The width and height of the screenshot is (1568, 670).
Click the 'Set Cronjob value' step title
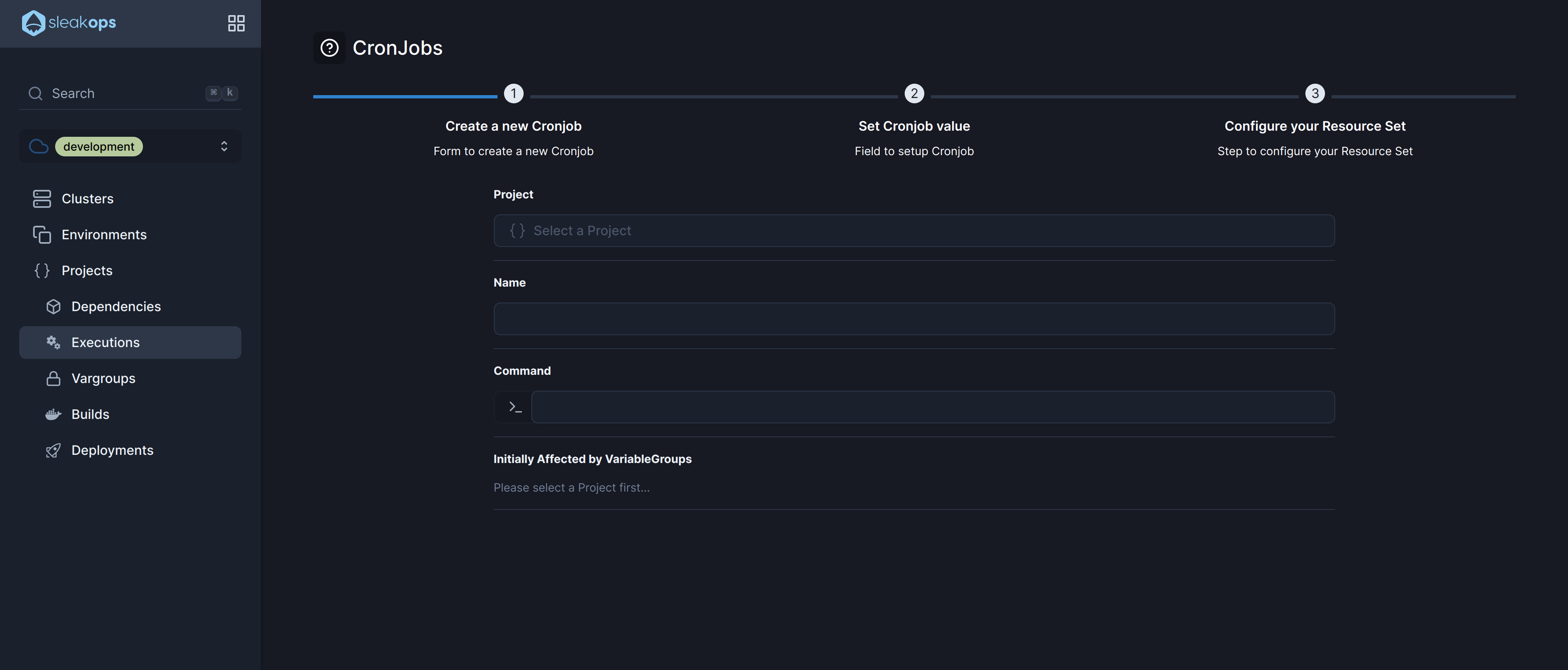[914, 126]
